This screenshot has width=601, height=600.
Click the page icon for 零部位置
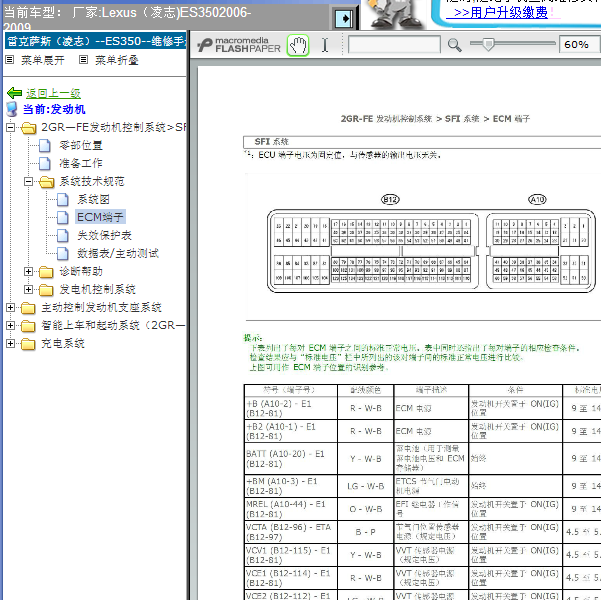[x=45, y=145]
